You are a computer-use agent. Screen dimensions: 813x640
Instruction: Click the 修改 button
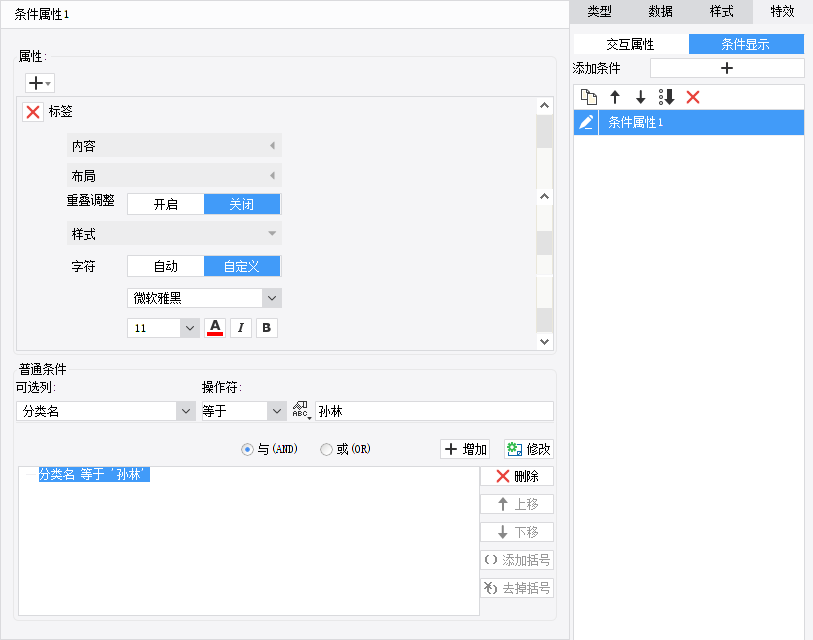pos(529,449)
